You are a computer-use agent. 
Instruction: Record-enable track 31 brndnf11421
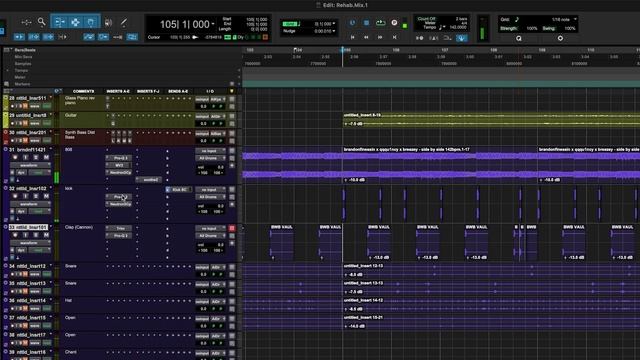click(15, 157)
